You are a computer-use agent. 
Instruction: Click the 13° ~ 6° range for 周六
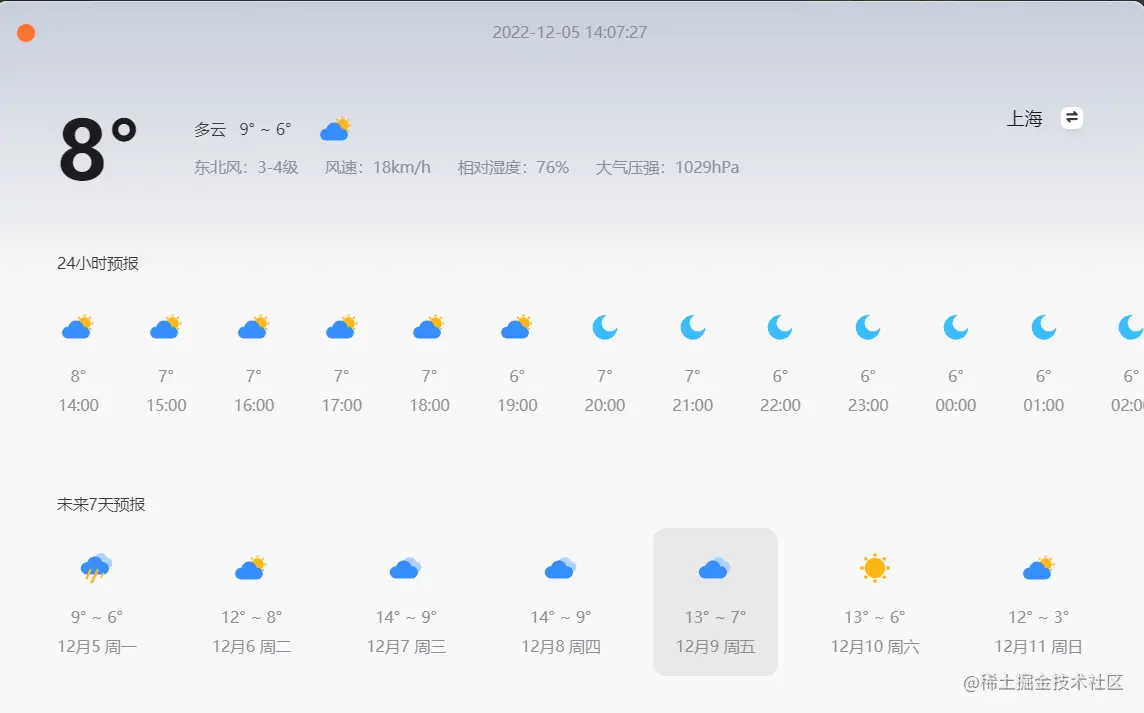pyautogui.click(x=875, y=617)
